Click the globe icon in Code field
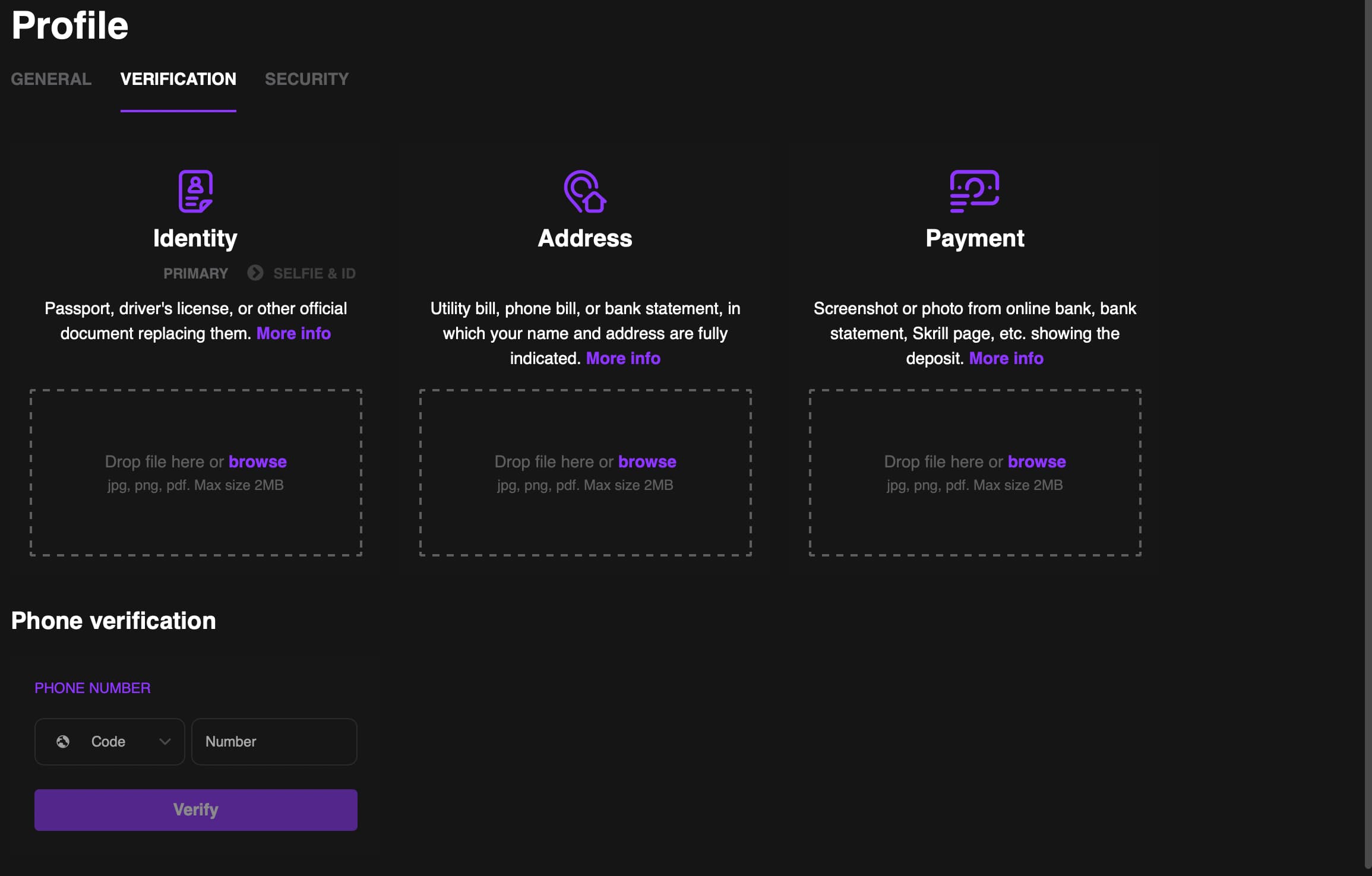 click(x=63, y=741)
